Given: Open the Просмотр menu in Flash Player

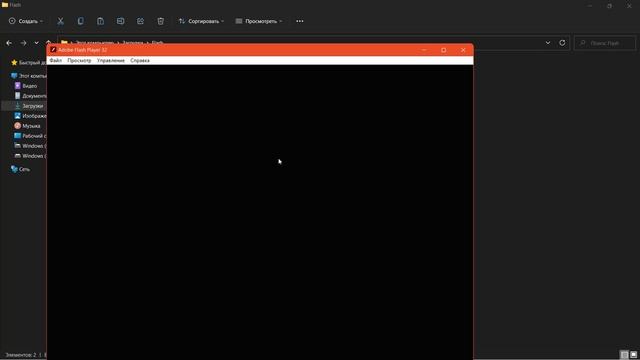Looking at the screenshot, I should pos(79,60).
